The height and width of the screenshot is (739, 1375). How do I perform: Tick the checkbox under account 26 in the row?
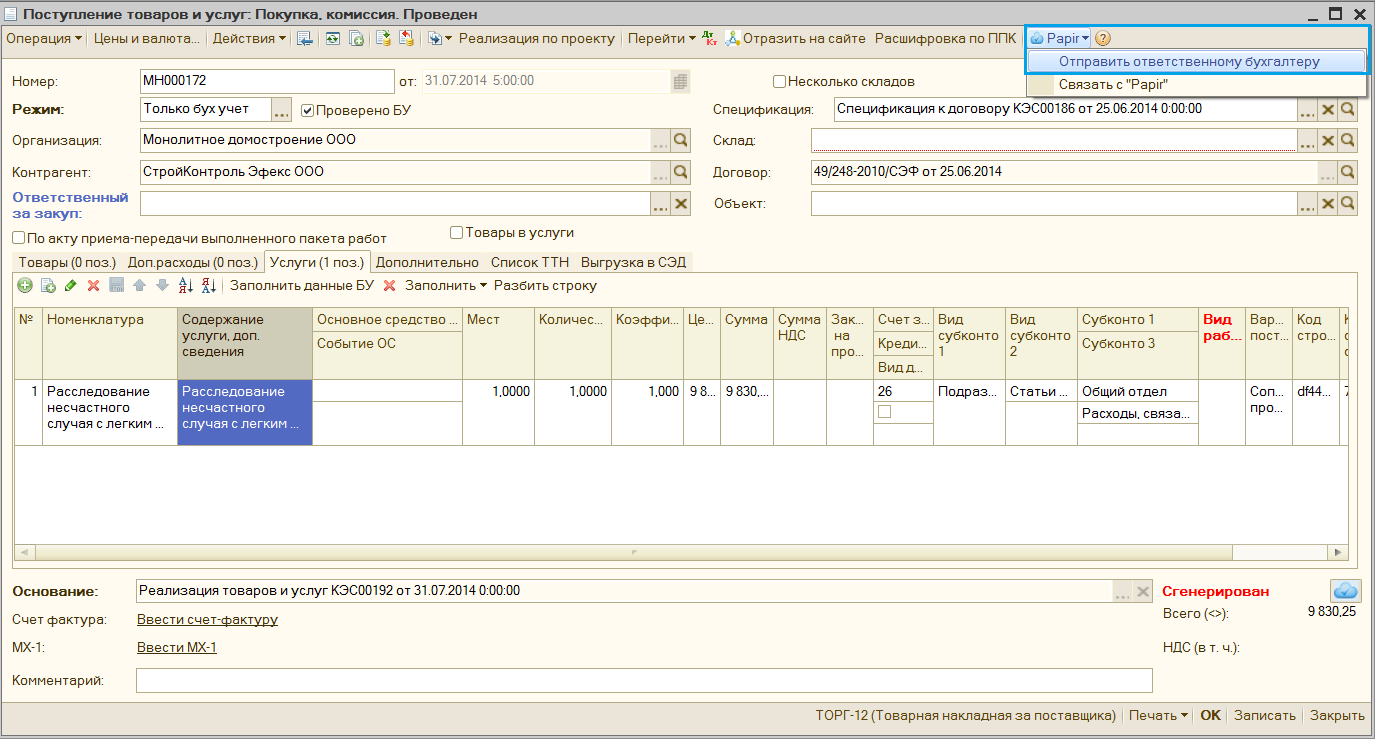tap(884, 412)
